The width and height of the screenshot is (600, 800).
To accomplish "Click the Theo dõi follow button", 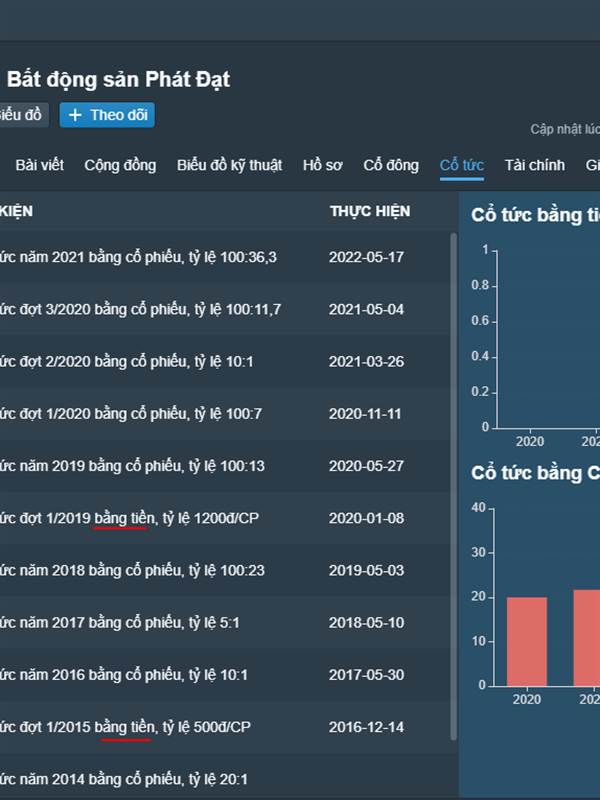I will click(x=107, y=115).
